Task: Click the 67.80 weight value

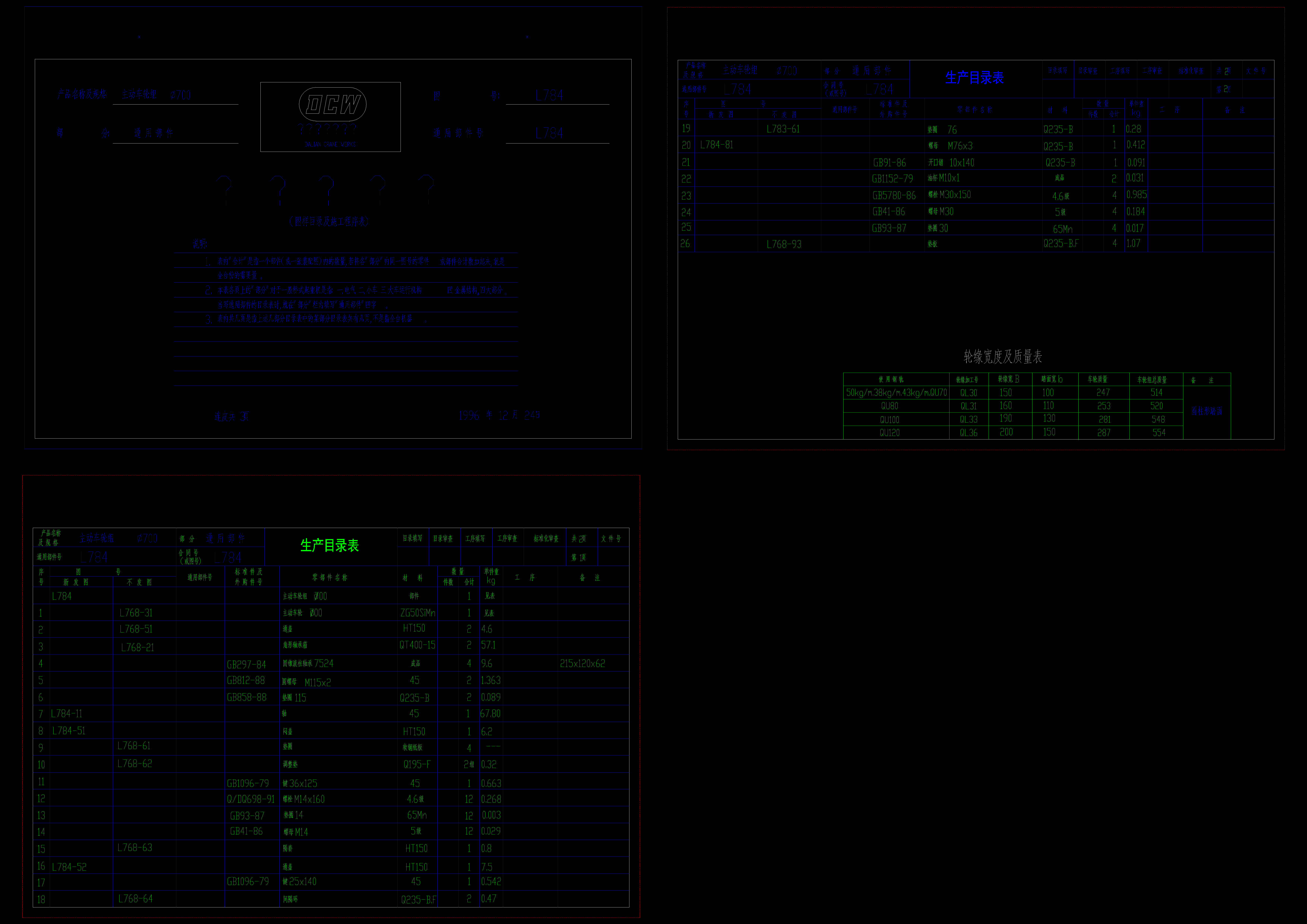Action: (490, 713)
